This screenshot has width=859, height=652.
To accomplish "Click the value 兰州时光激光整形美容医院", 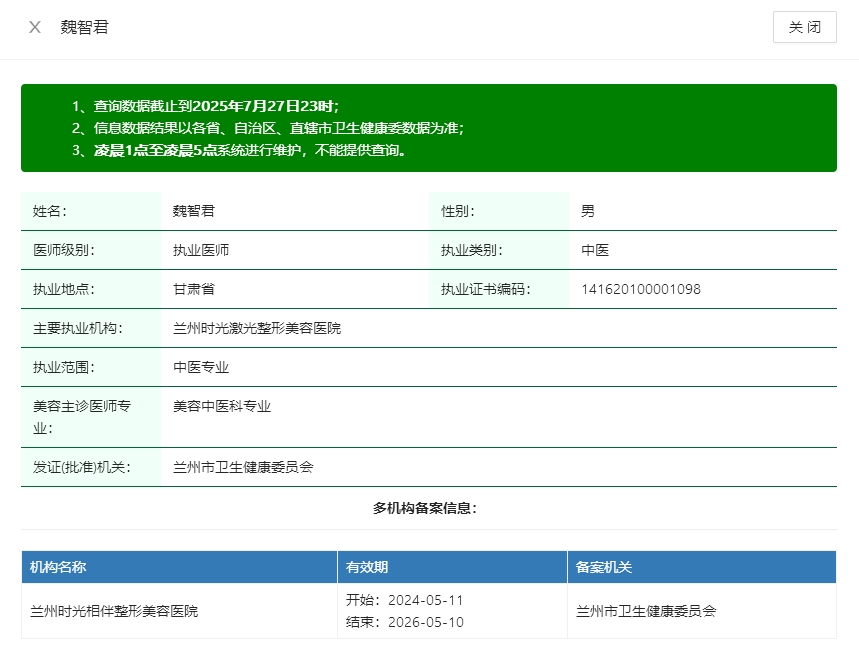I will point(257,328).
